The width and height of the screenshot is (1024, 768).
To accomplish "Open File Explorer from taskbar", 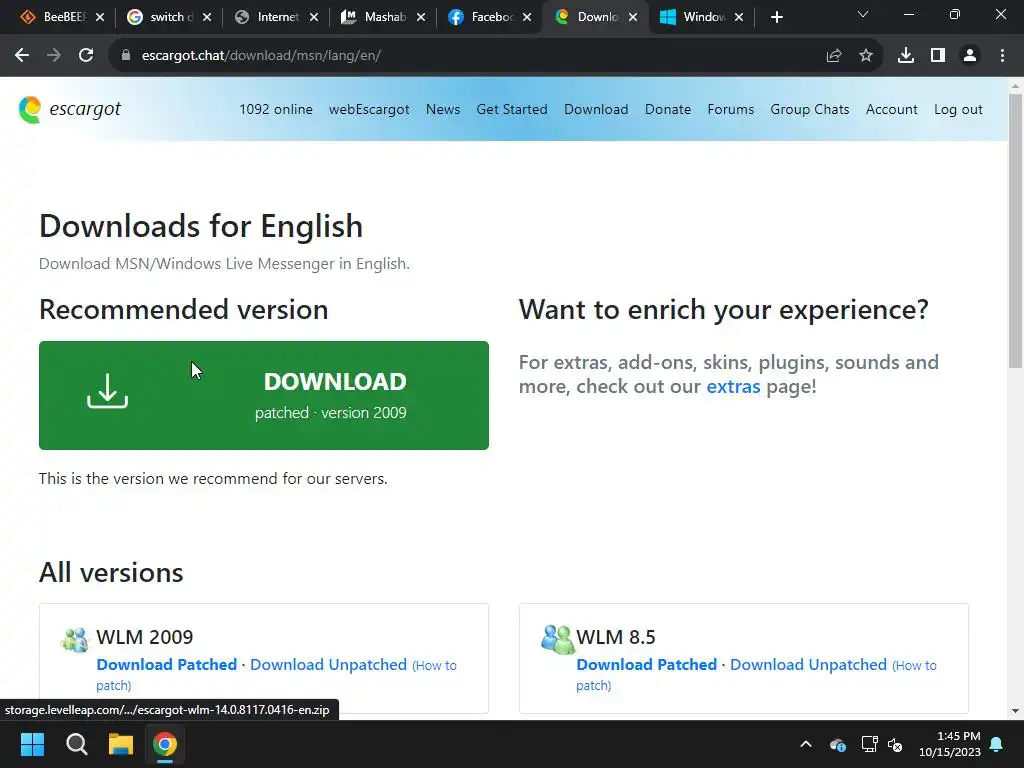I will click(121, 744).
